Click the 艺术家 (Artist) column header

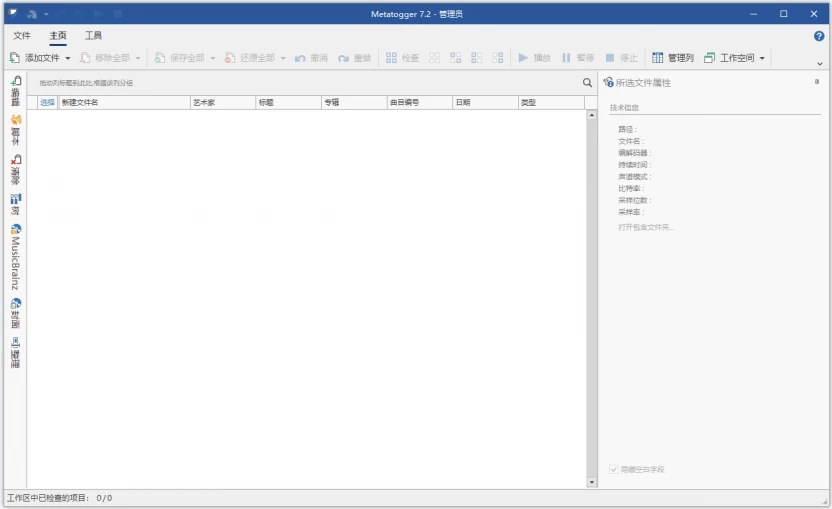221,102
